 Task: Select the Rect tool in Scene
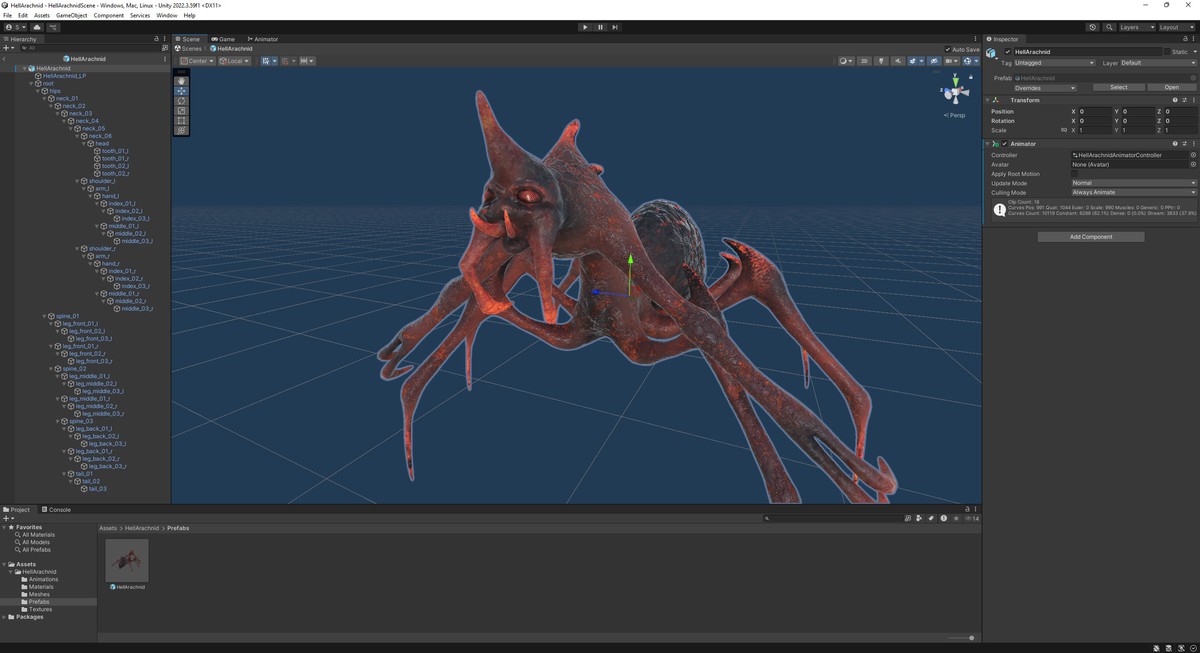[x=181, y=120]
